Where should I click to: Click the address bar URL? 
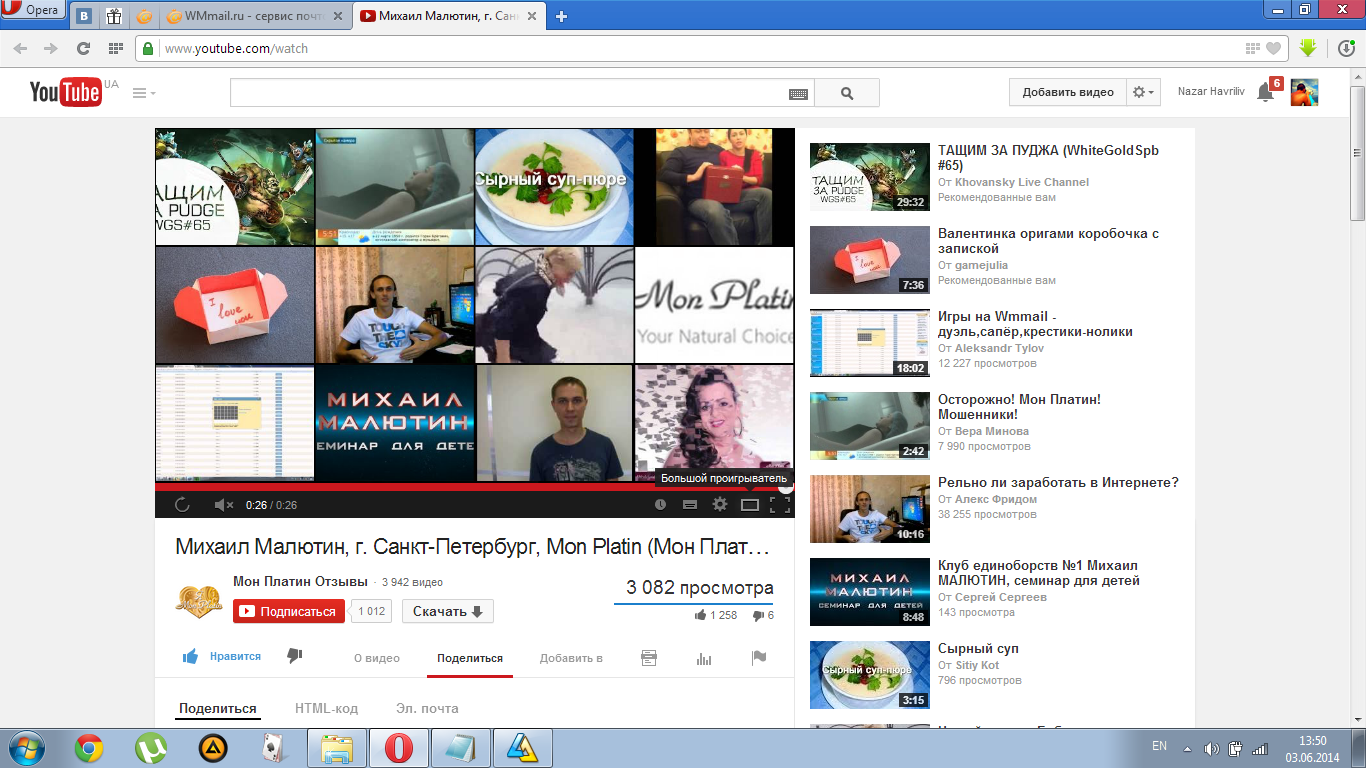[x=236, y=48]
